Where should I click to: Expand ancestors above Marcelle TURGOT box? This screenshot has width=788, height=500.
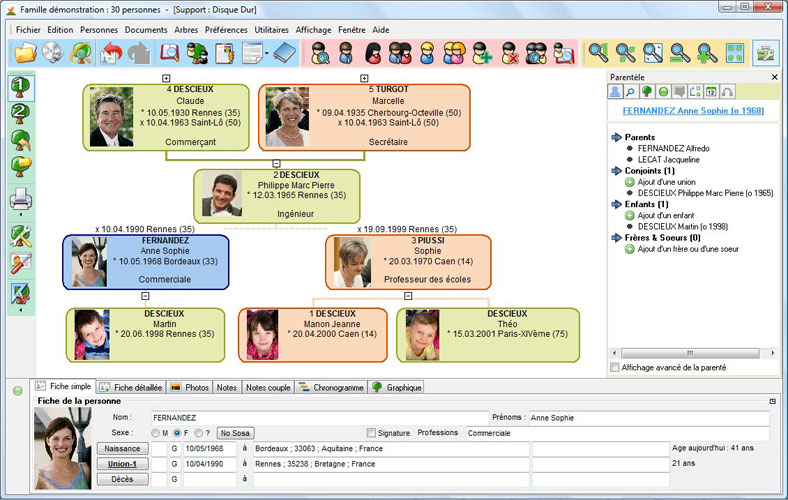coord(364,78)
